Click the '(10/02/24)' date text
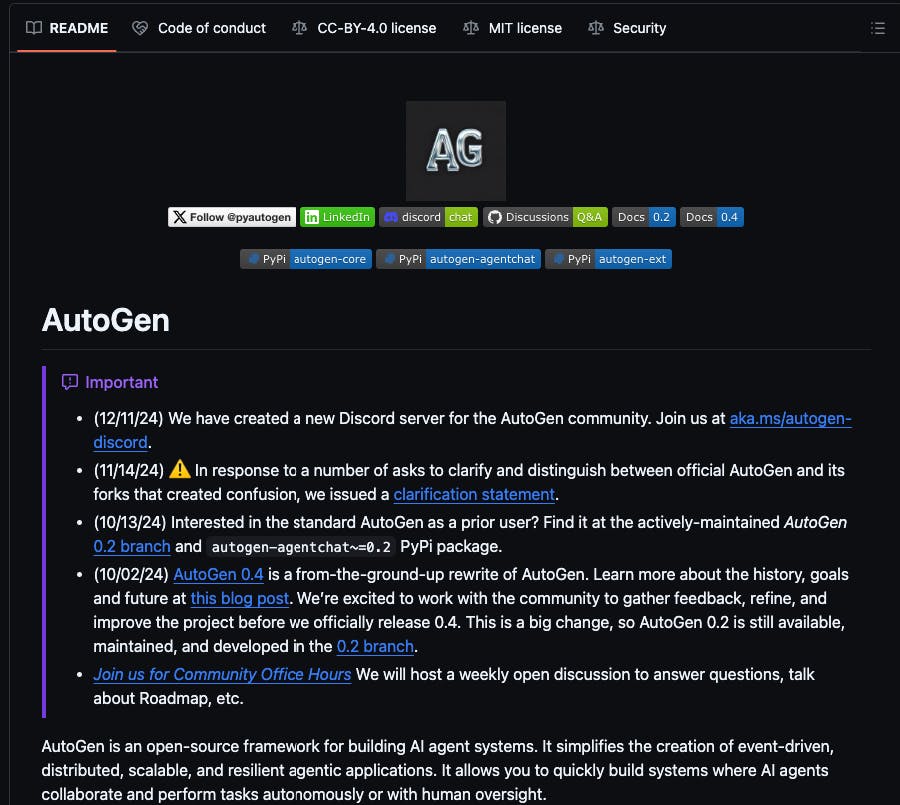The height and width of the screenshot is (805, 900). coord(131,575)
